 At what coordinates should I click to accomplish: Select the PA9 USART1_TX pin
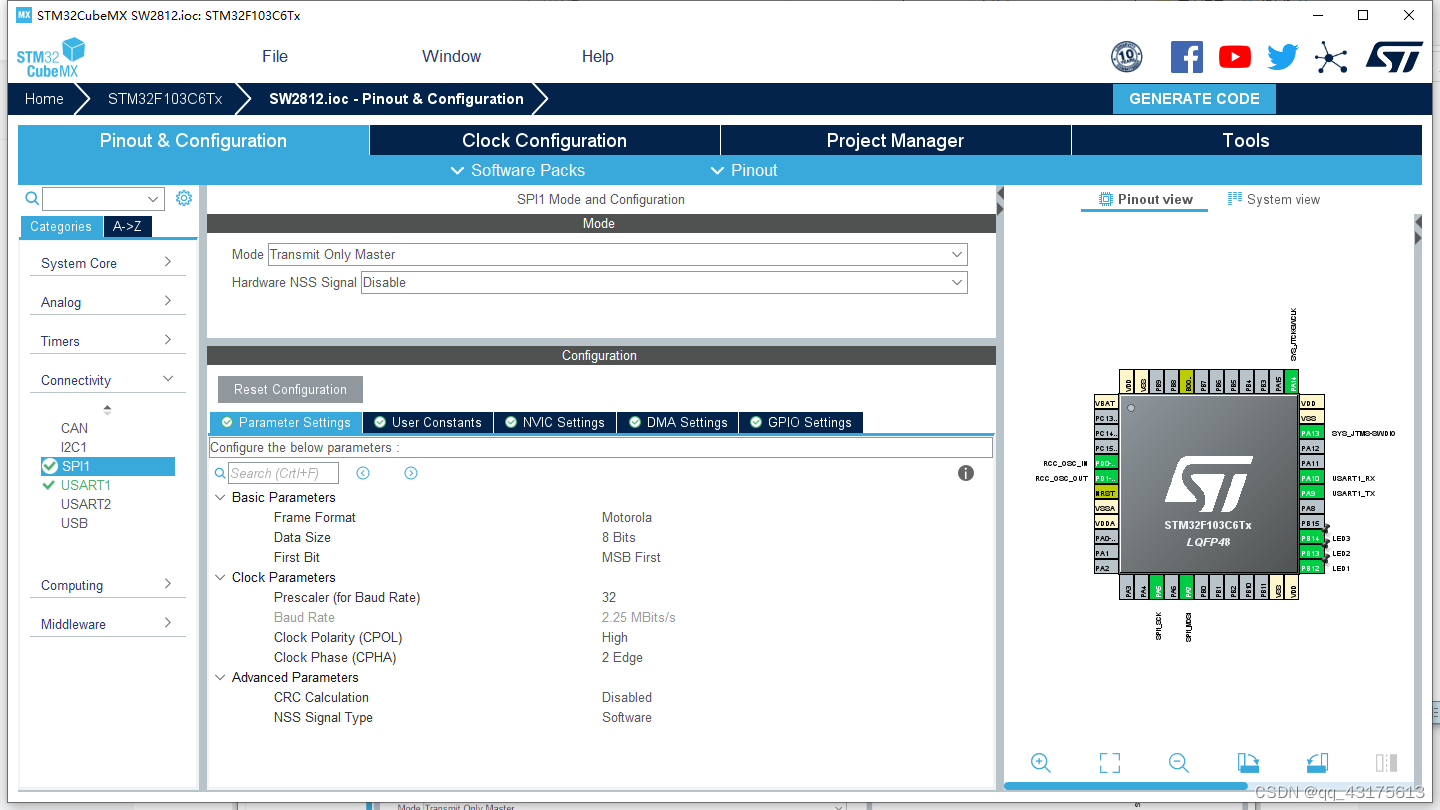click(1312, 493)
